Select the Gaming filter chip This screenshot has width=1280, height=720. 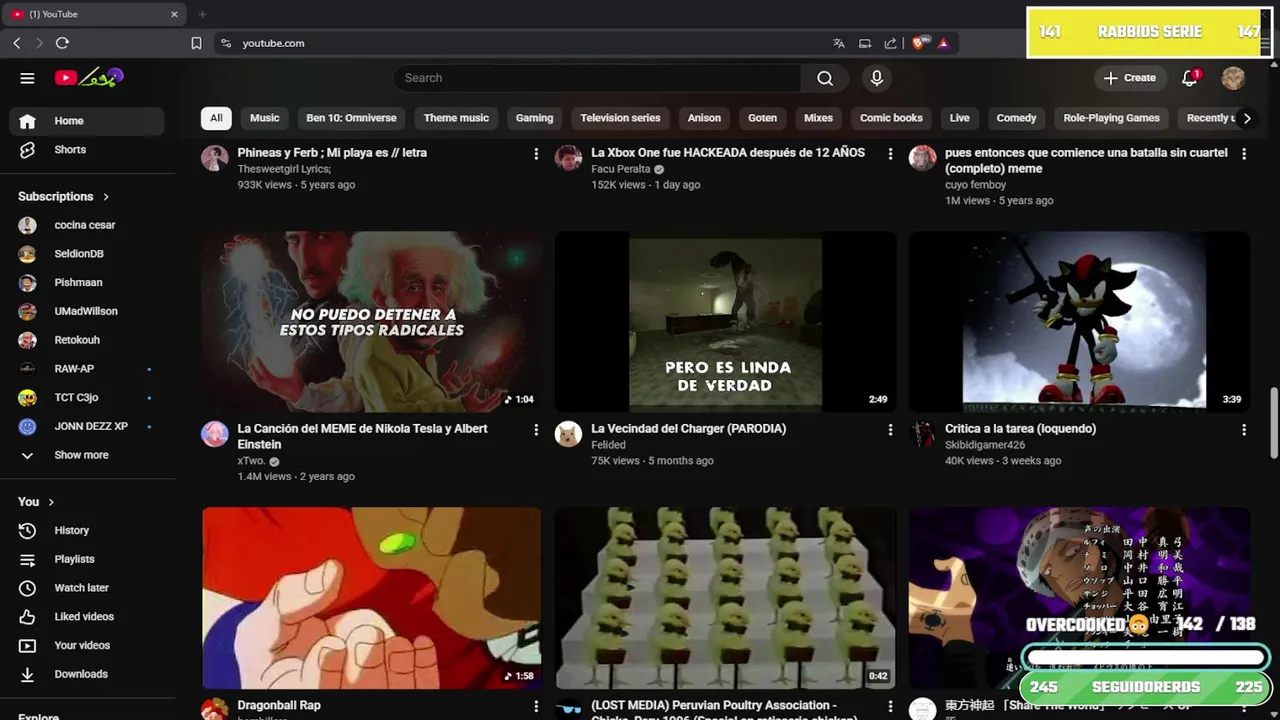click(534, 118)
